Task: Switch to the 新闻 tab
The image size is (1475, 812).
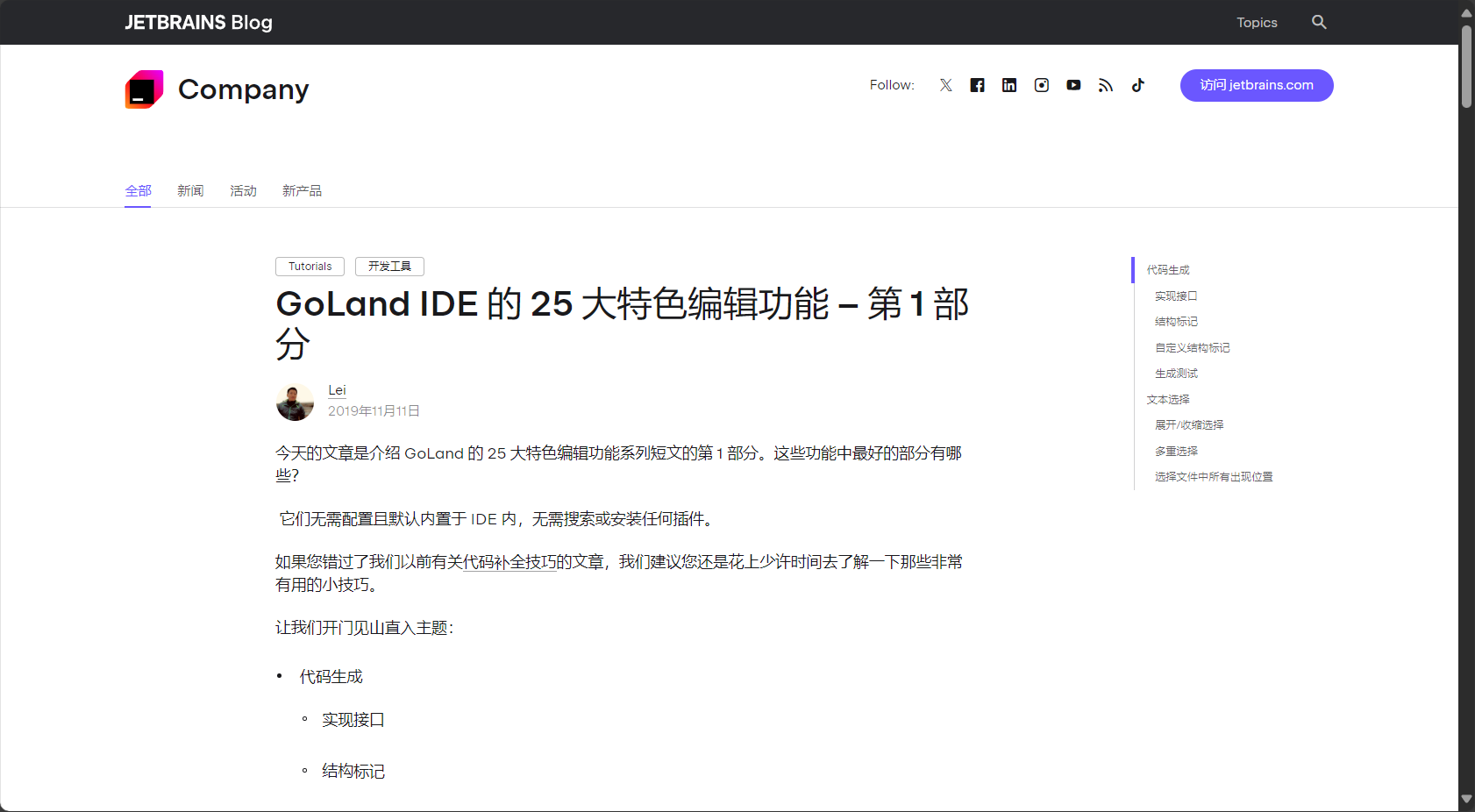Action: (190, 190)
